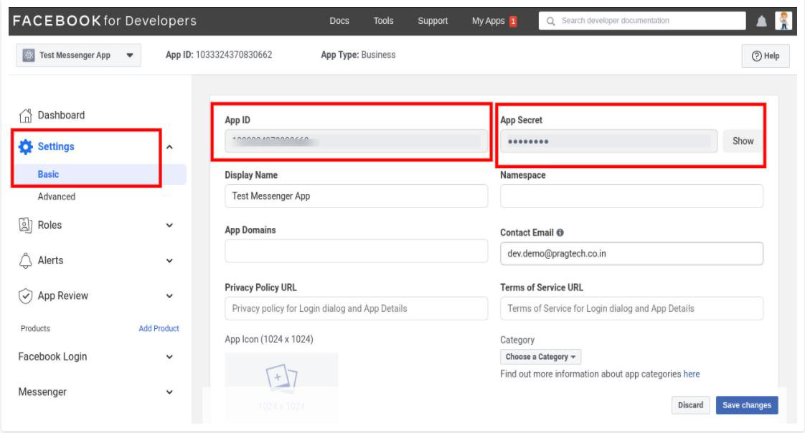Click Facebook Login in Products list
This screenshot has width=805, height=433.
(x=52, y=356)
